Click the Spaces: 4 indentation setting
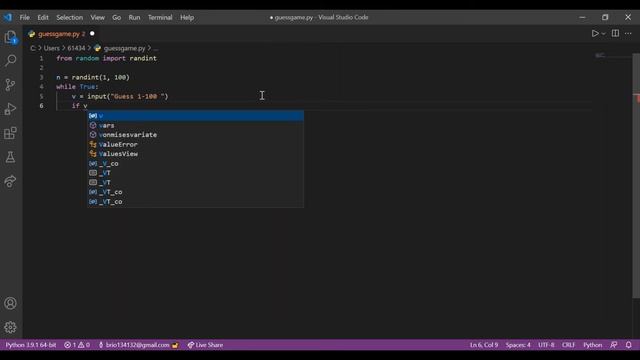 (518, 345)
